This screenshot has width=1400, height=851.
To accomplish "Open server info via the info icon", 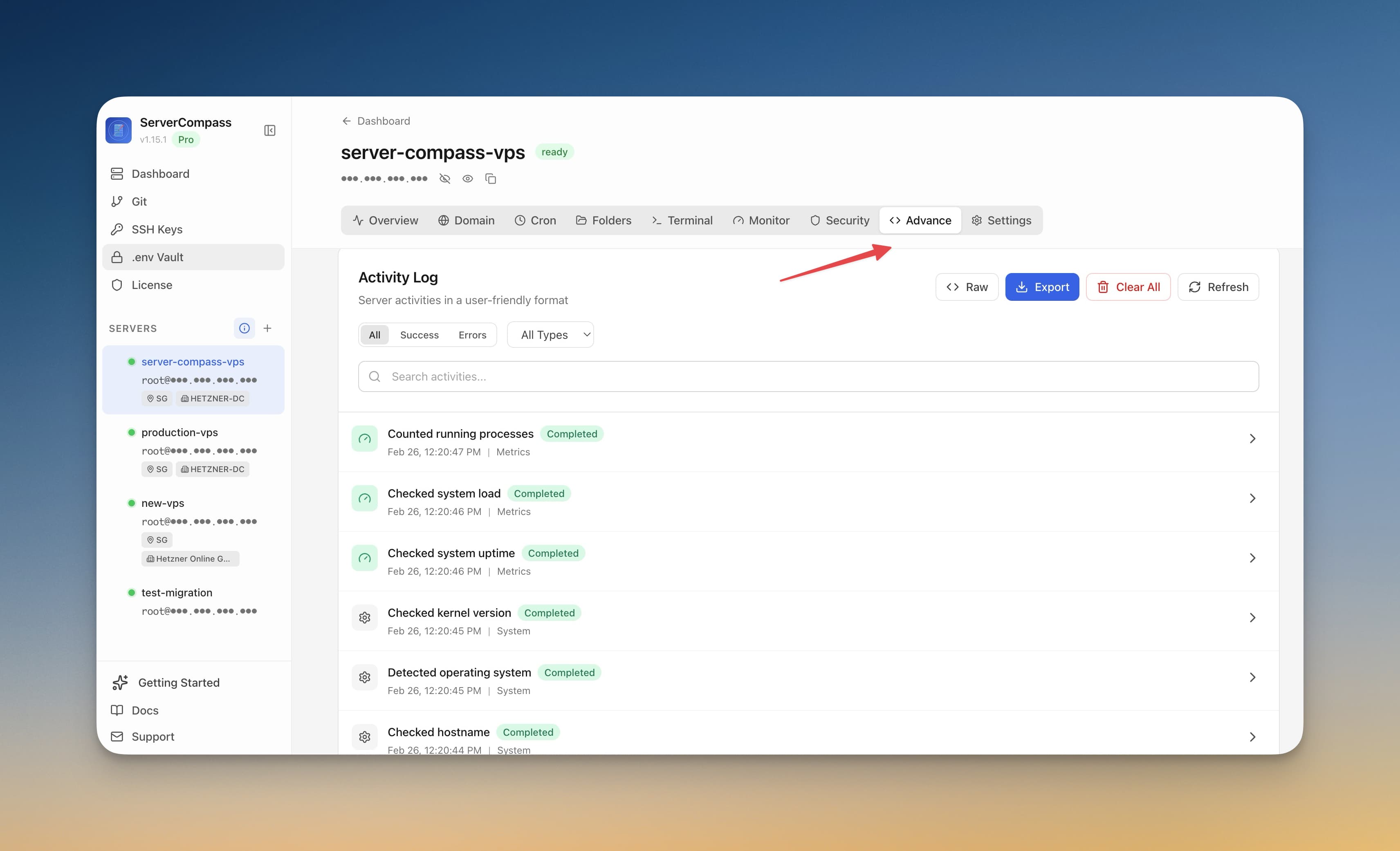I will [x=245, y=328].
